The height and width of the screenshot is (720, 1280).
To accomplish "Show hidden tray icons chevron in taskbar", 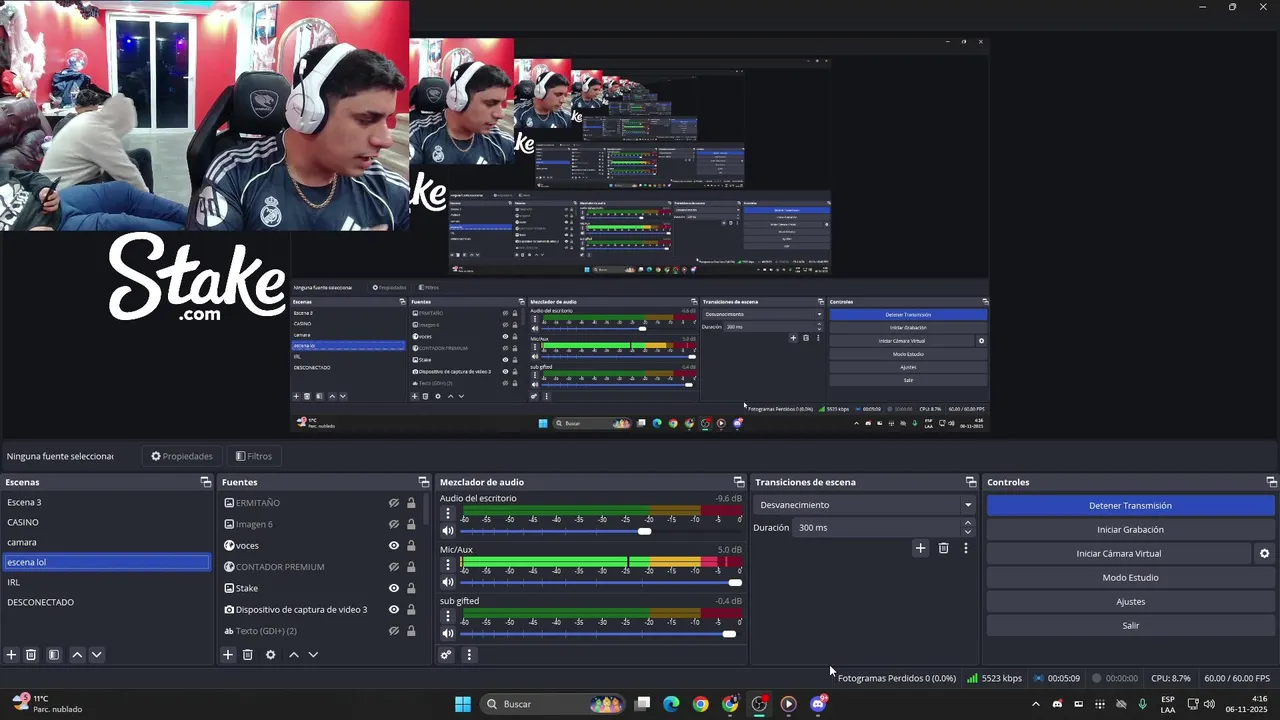I will [x=1035, y=704].
